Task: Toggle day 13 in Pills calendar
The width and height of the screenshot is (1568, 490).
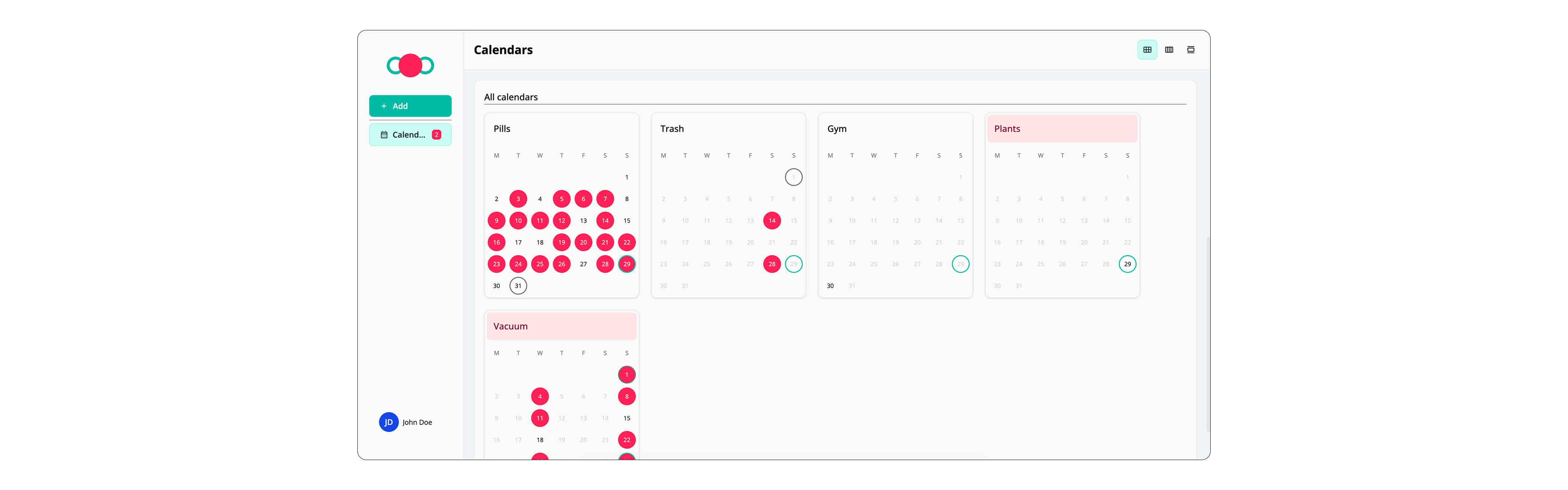Action: [x=583, y=220]
